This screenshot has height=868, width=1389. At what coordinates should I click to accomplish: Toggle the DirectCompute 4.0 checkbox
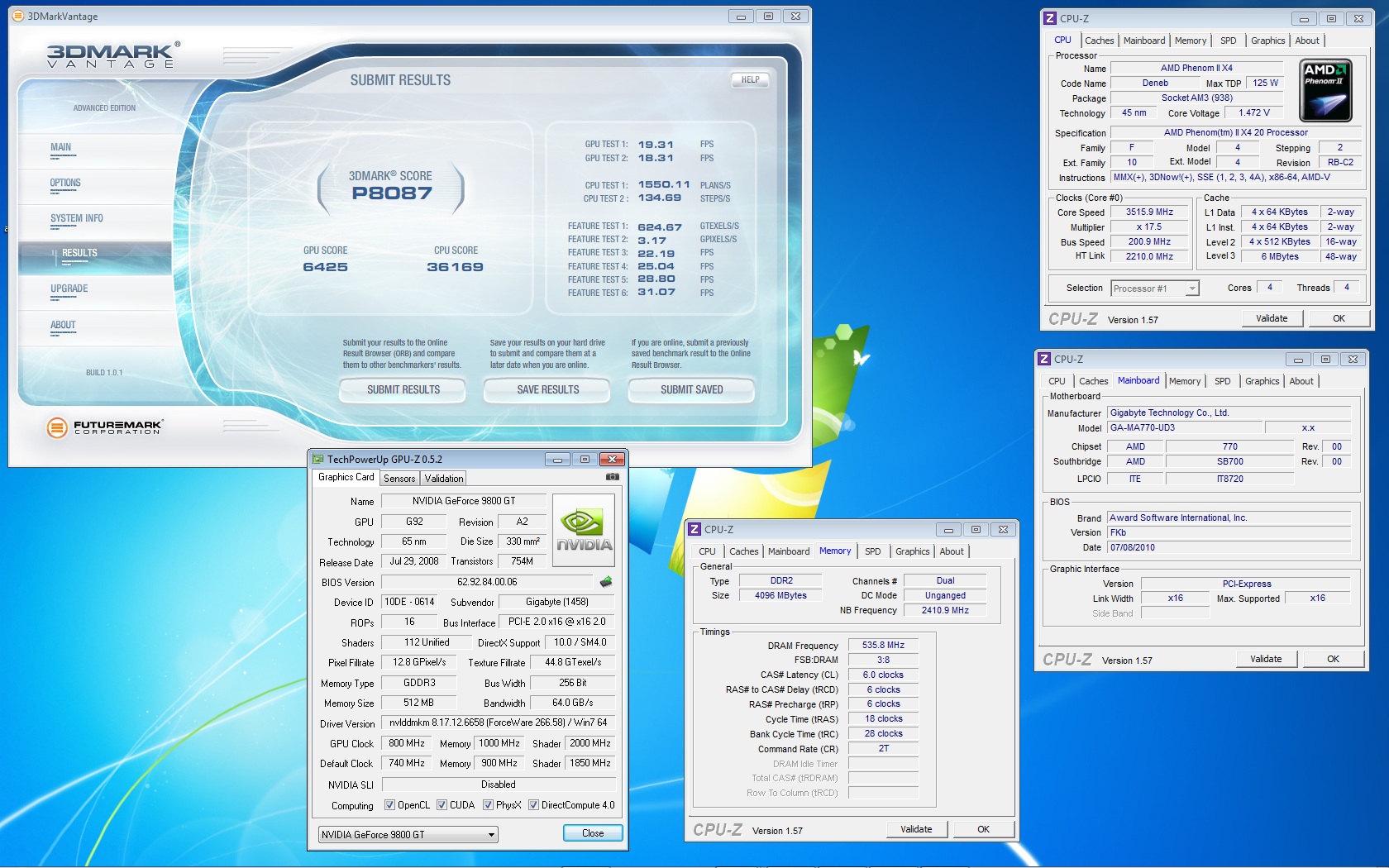[x=534, y=805]
